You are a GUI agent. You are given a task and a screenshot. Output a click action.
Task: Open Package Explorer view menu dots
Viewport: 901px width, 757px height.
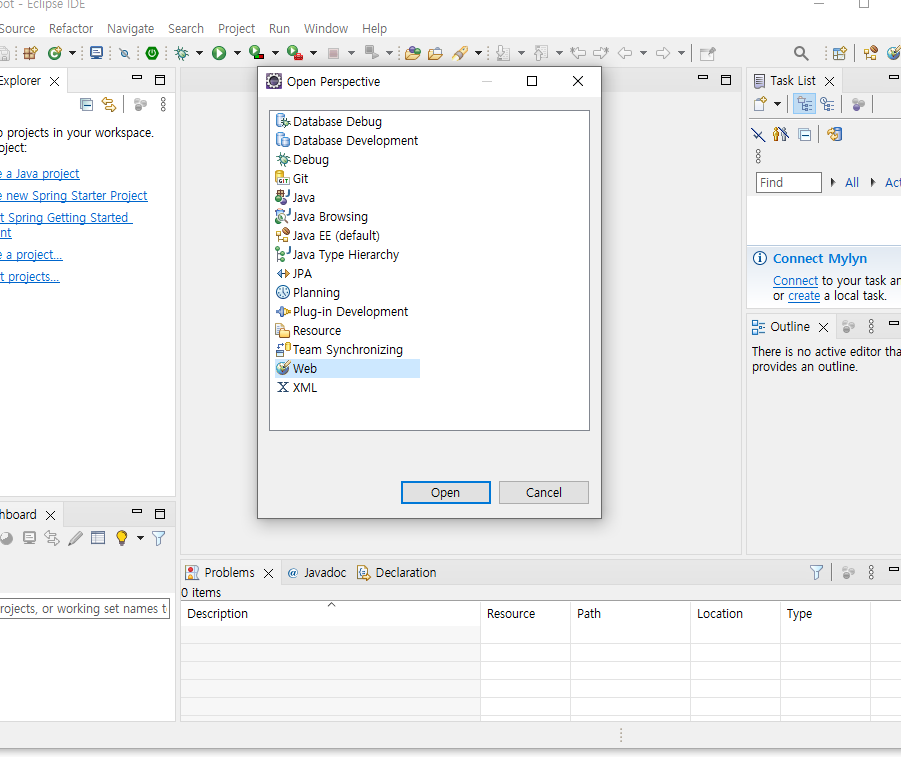click(x=163, y=104)
